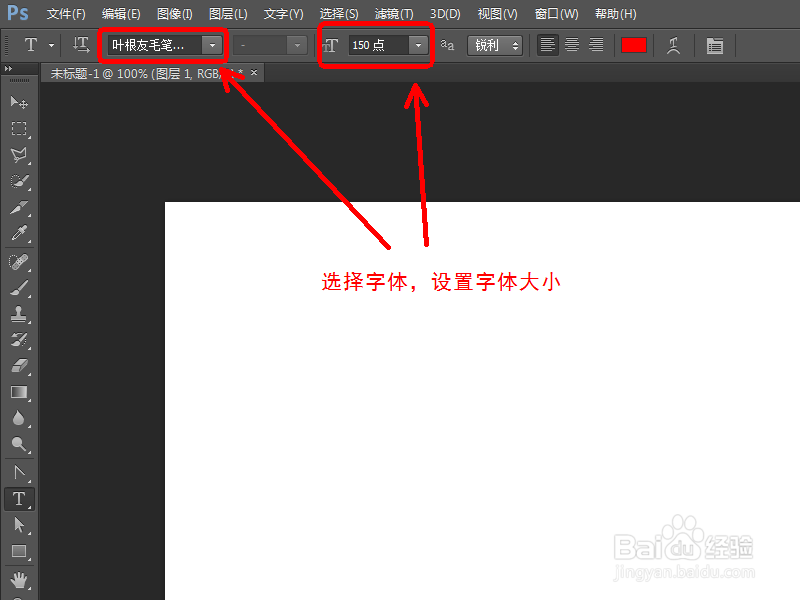Image resolution: width=800 pixels, height=600 pixels.
Task: Select the Path Selection tool
Action: pyautogui.click(x=19, y=525)
